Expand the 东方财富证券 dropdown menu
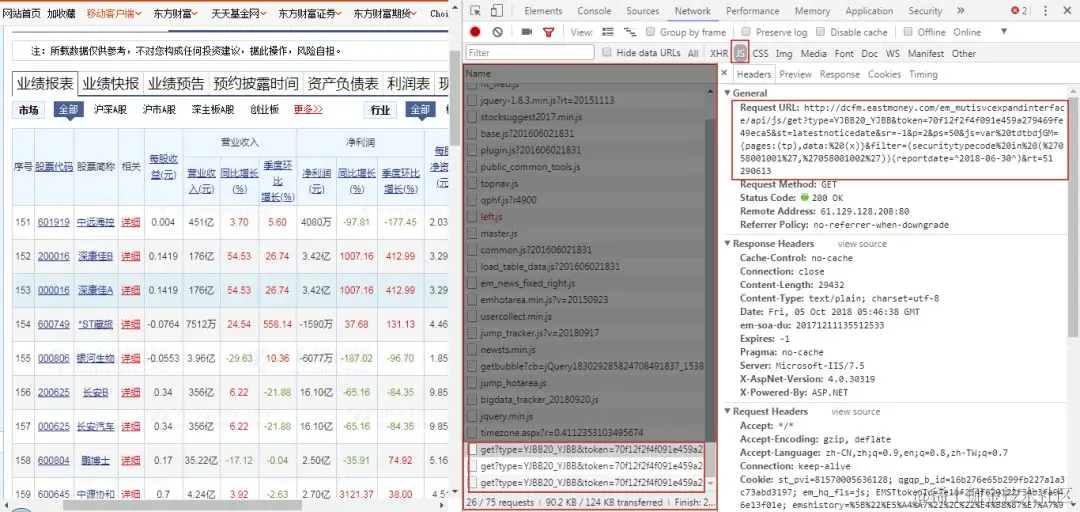 pos(311,13)
